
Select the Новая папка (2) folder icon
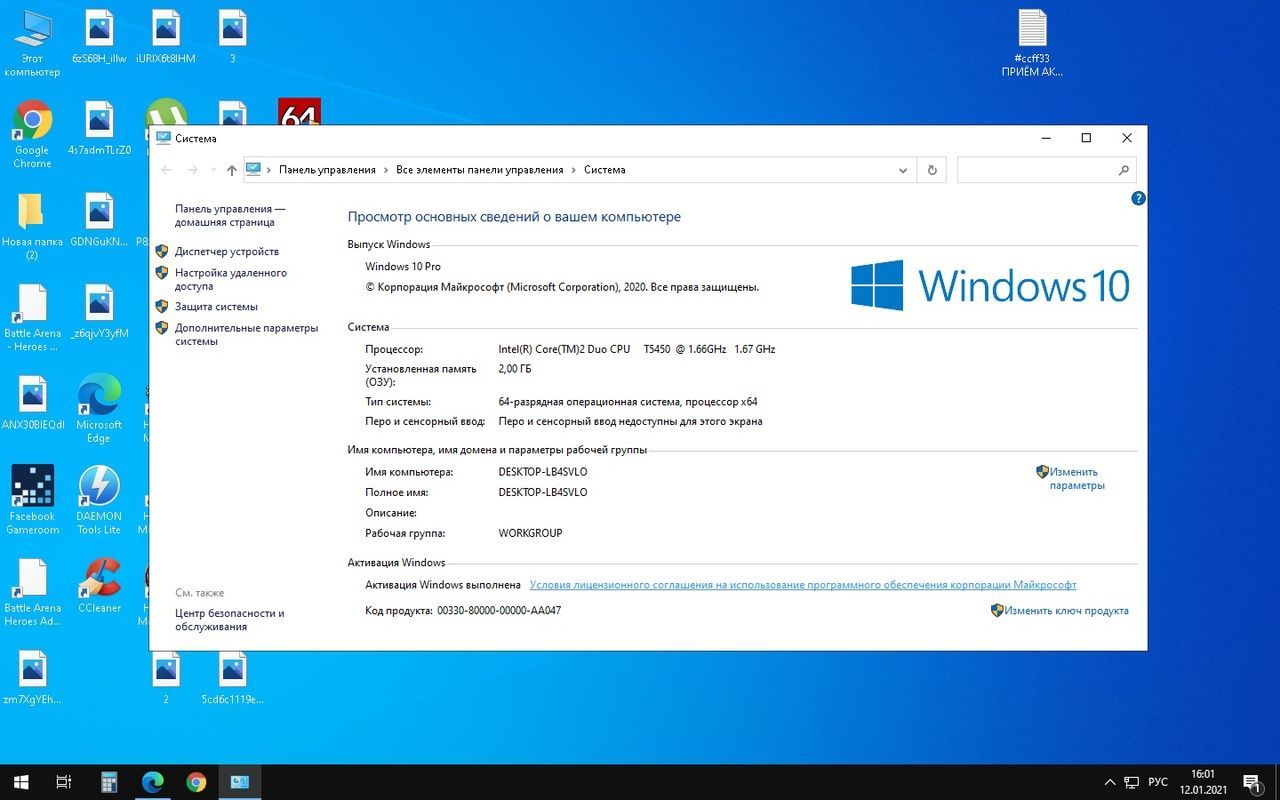click(x=32, y=226)
